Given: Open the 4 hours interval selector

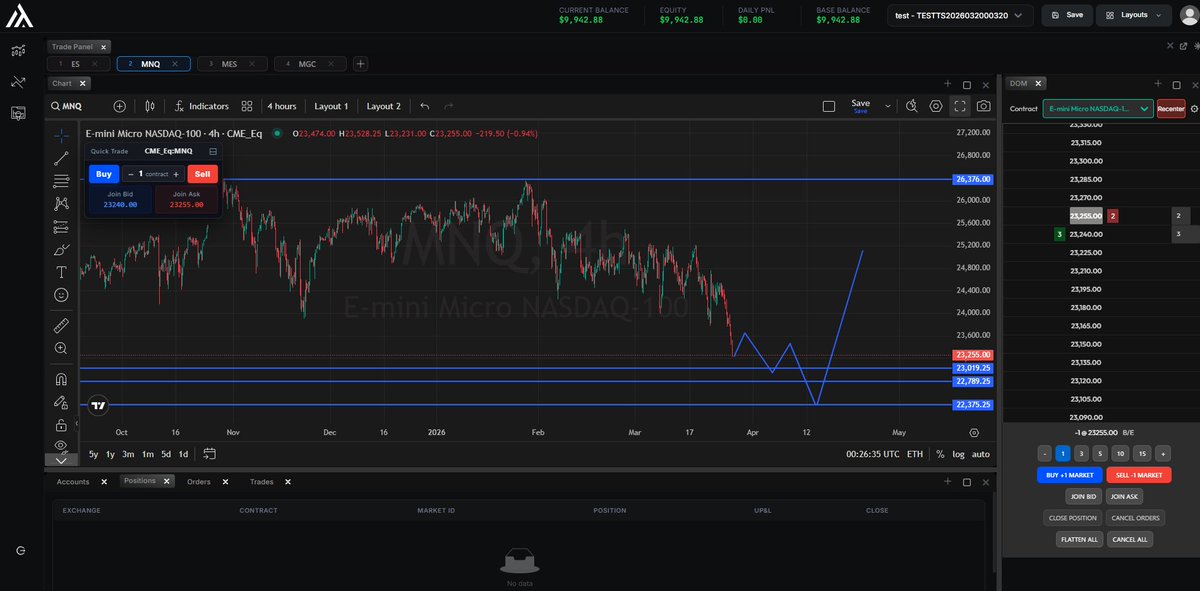Looking at the screenshot, I should [282, 106].
